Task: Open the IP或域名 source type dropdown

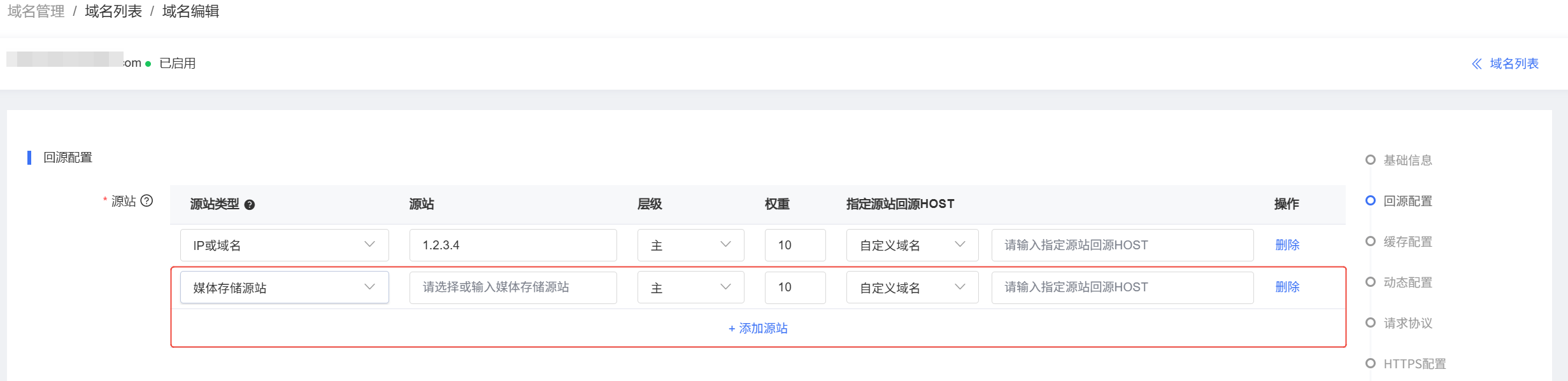Action: 284,245
